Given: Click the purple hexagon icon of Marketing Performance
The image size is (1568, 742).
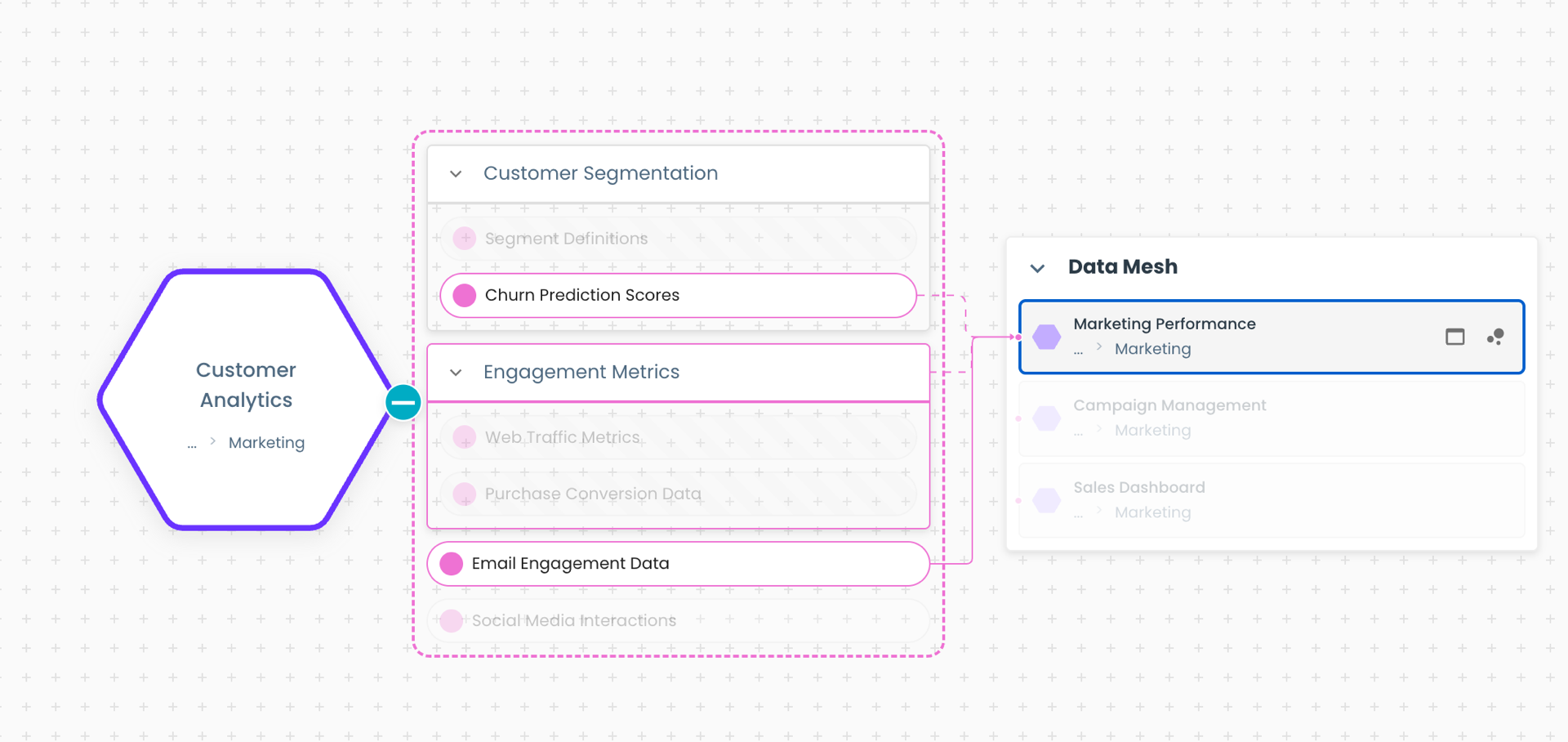Looking at the screenshot, I should [x=1046, y=337].
